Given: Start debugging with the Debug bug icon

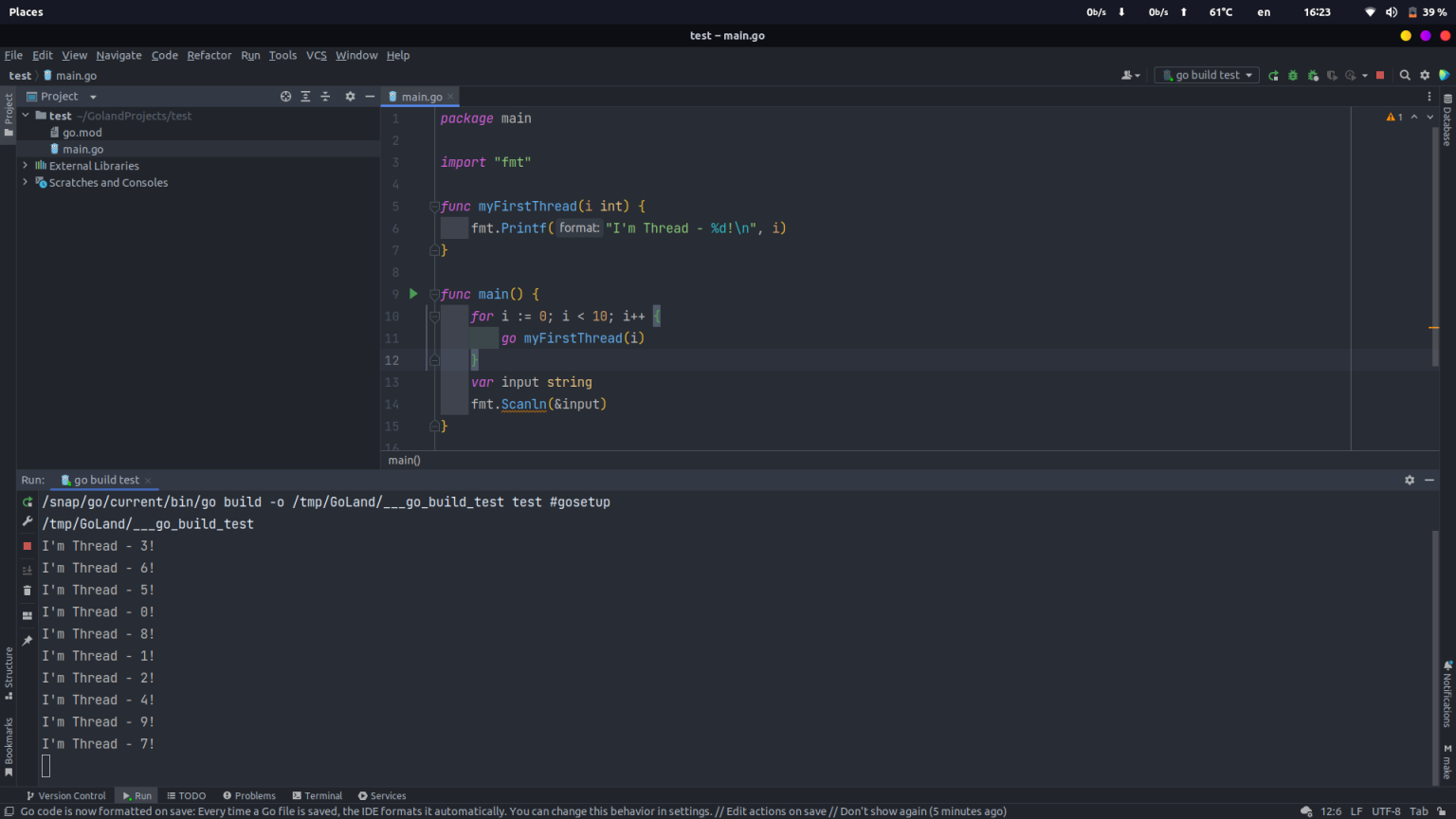Looking at the screenshot, I should coord(1292,75).
